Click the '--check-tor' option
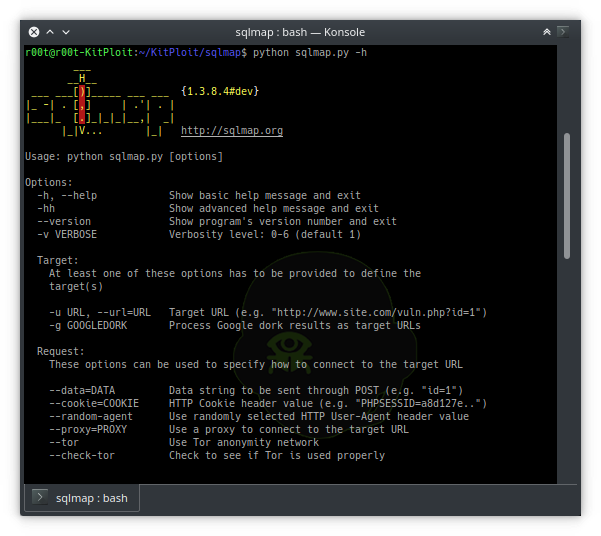This screenshot has height=536, width=601. (82, 455)
